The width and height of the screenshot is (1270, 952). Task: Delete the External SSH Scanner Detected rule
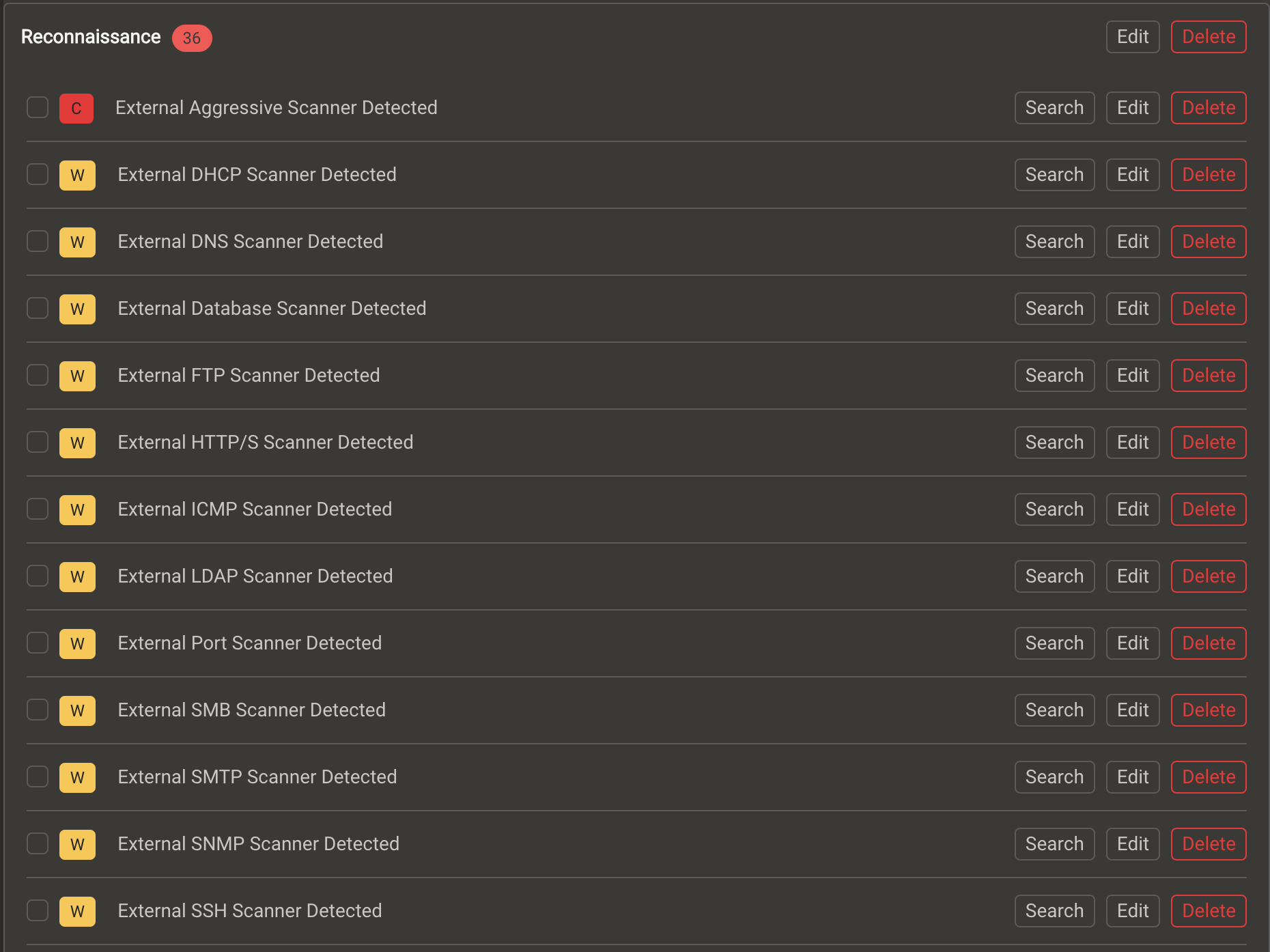point(1209,911)
